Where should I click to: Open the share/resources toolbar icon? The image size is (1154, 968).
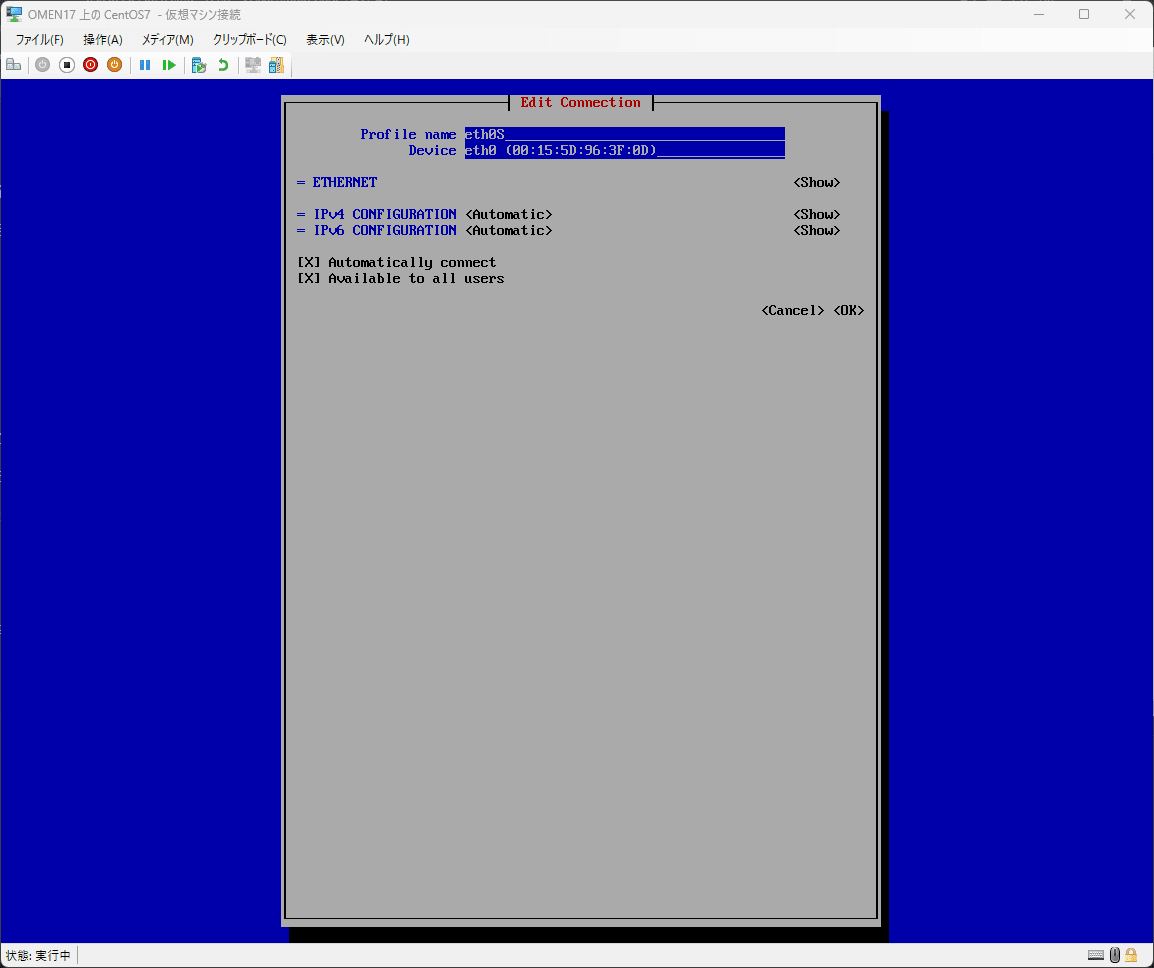tap(276, 65)
